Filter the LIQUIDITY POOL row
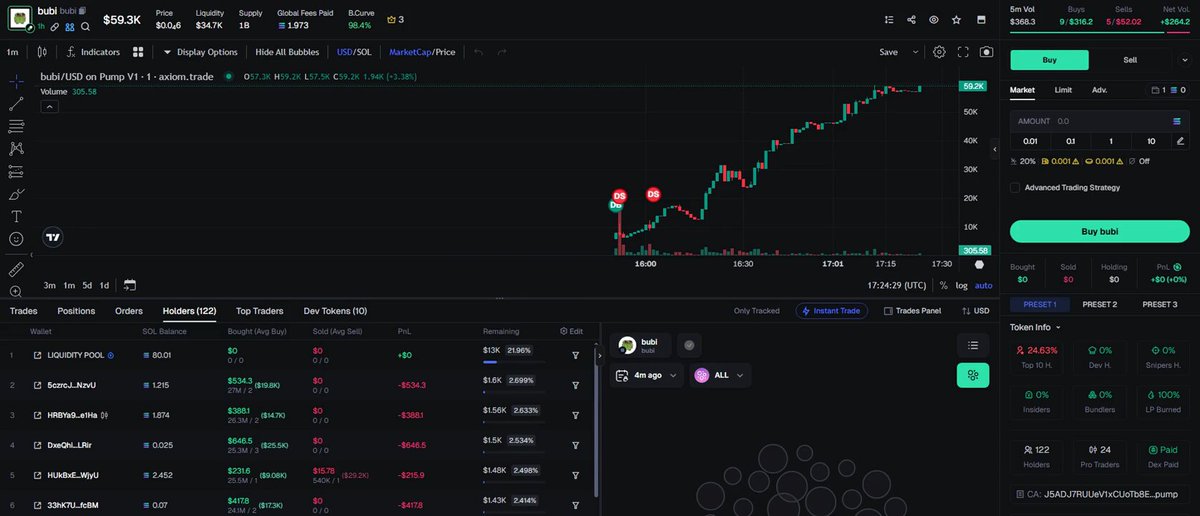 coord(575,355)
